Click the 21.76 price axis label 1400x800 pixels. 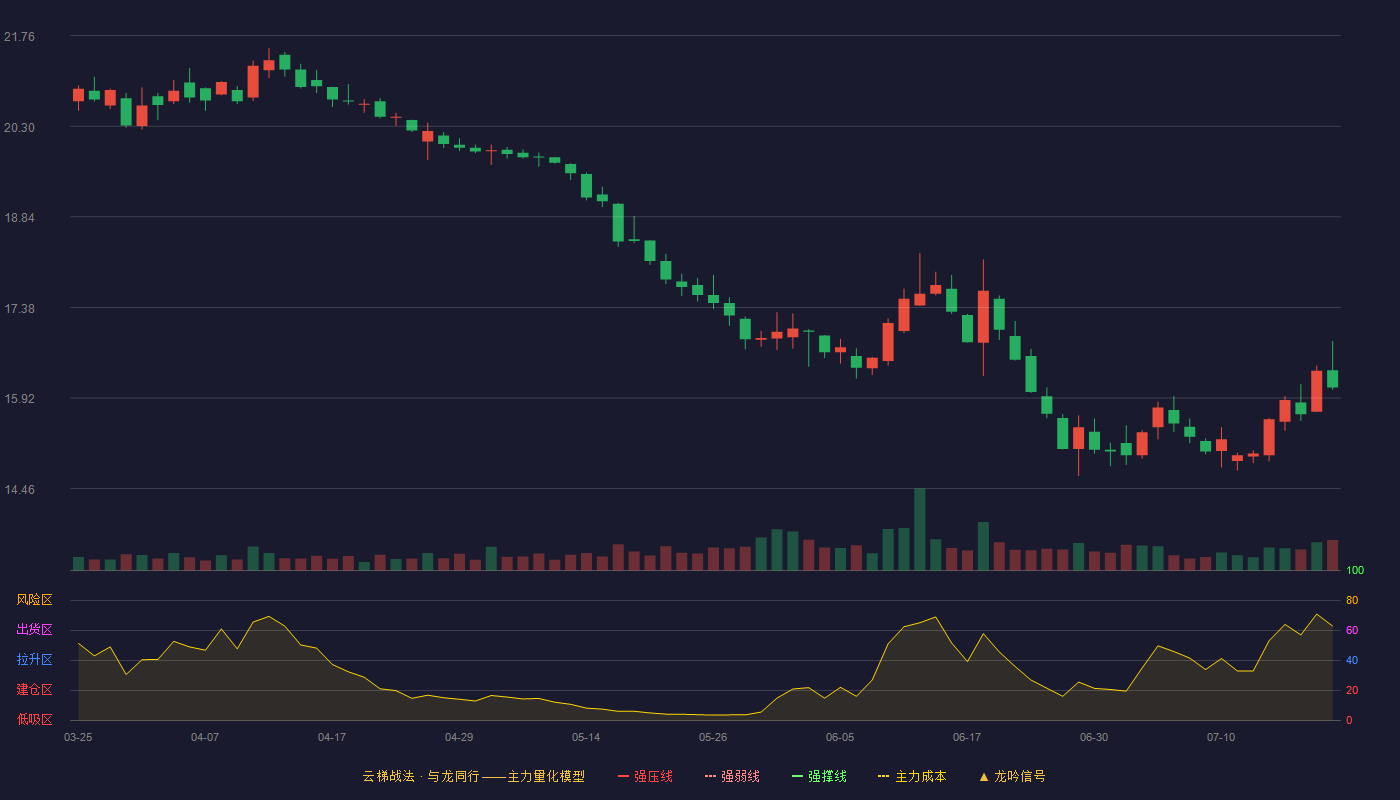pos(19,37)
